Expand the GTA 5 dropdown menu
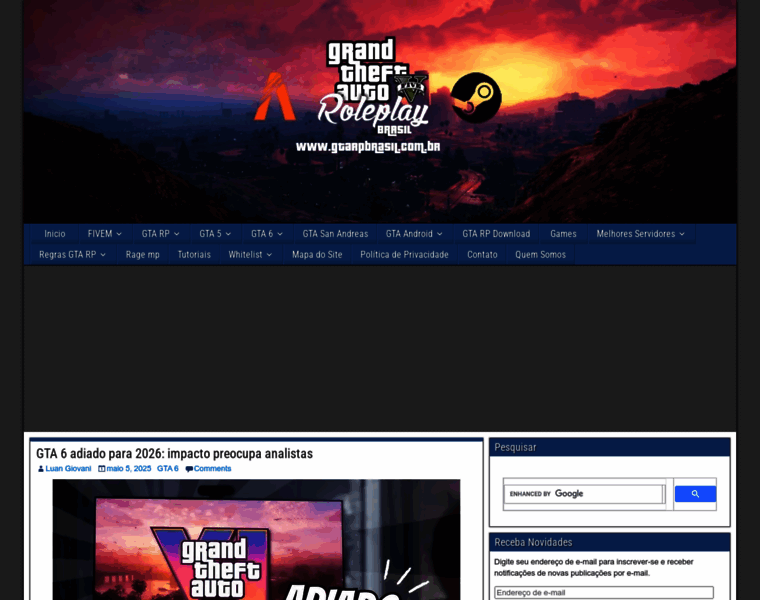Image resolution: width=760 pixels, height=600 pixels. (x=215, y=234)
